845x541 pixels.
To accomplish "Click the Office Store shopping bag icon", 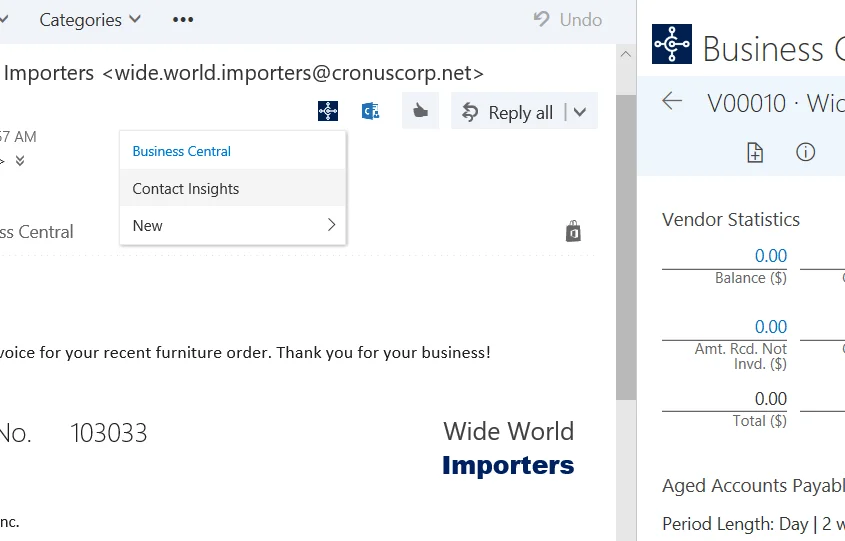I will point(573,232).
